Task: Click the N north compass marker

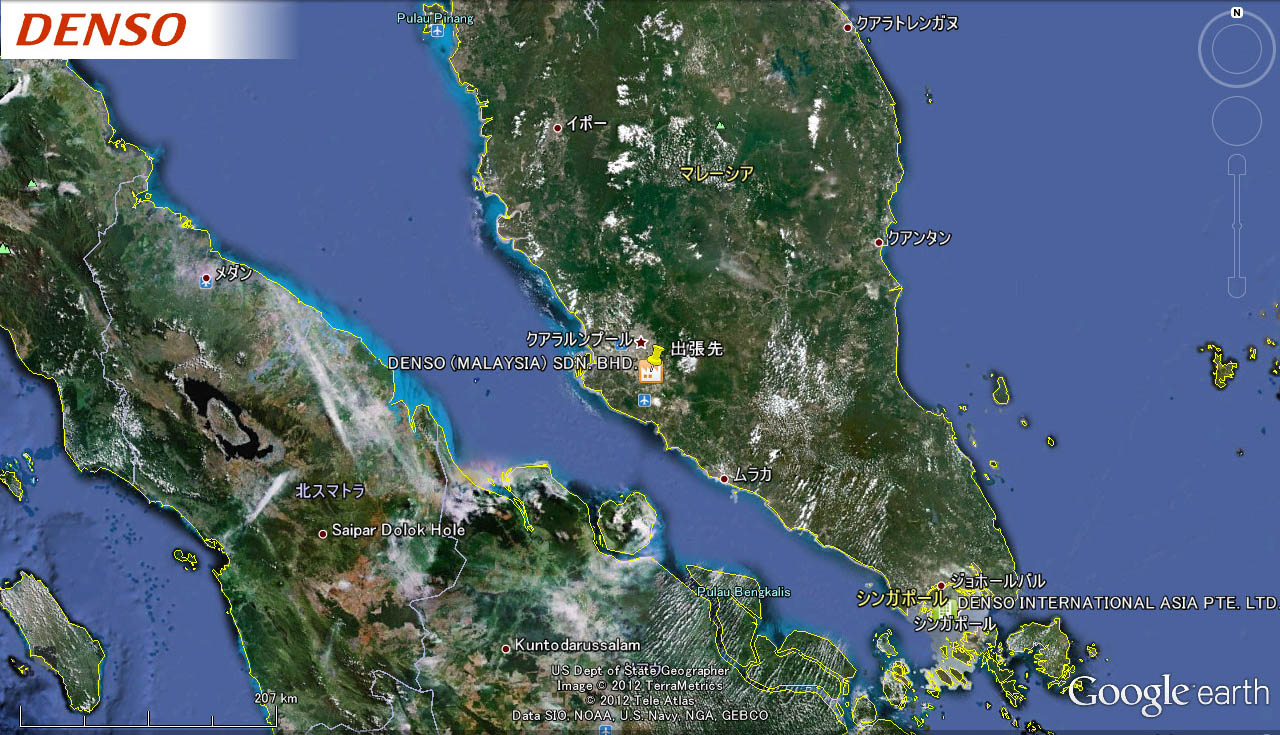Action: tap(1237, 13)
